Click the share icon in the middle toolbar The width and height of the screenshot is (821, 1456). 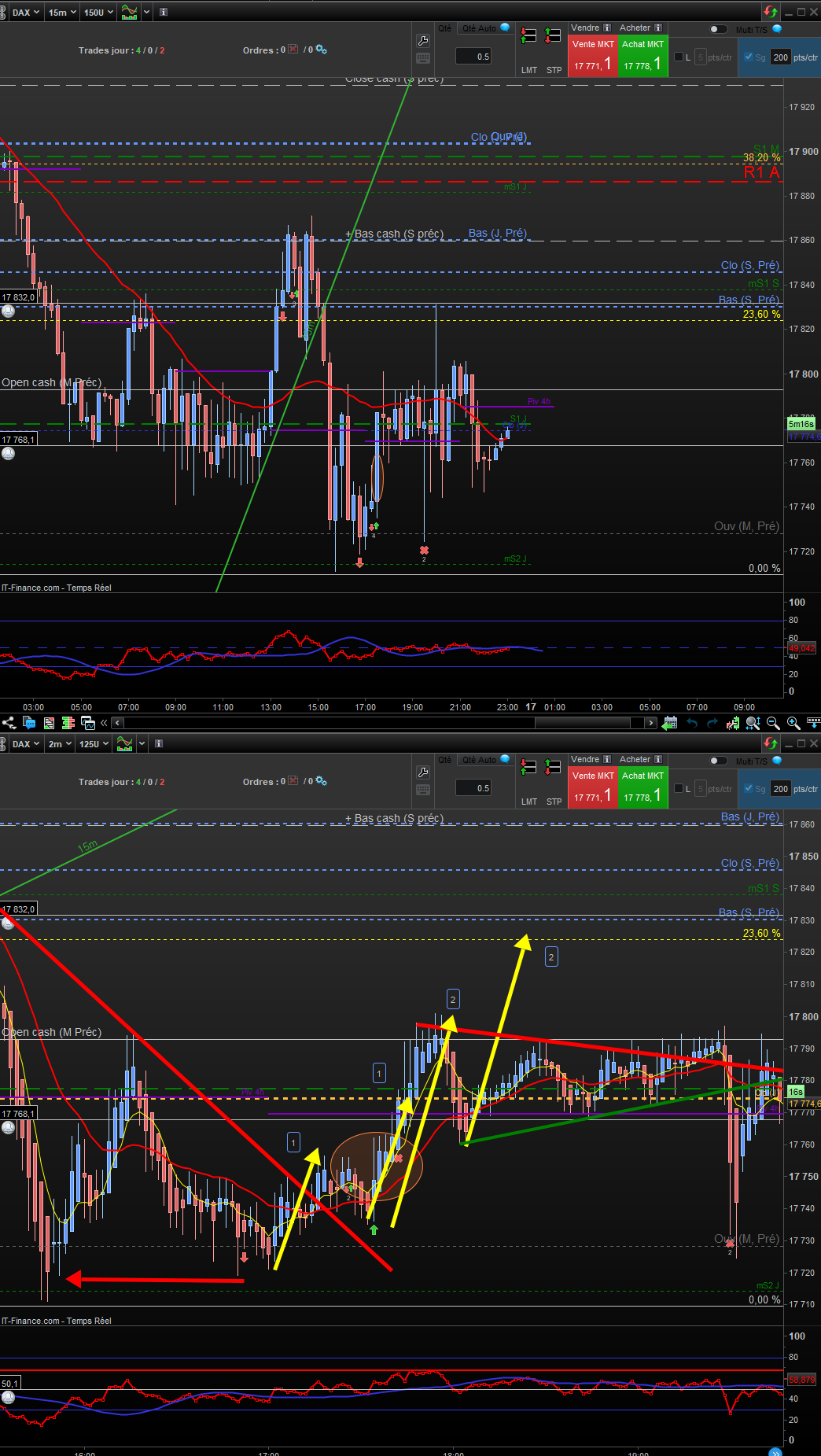point(9,723)
